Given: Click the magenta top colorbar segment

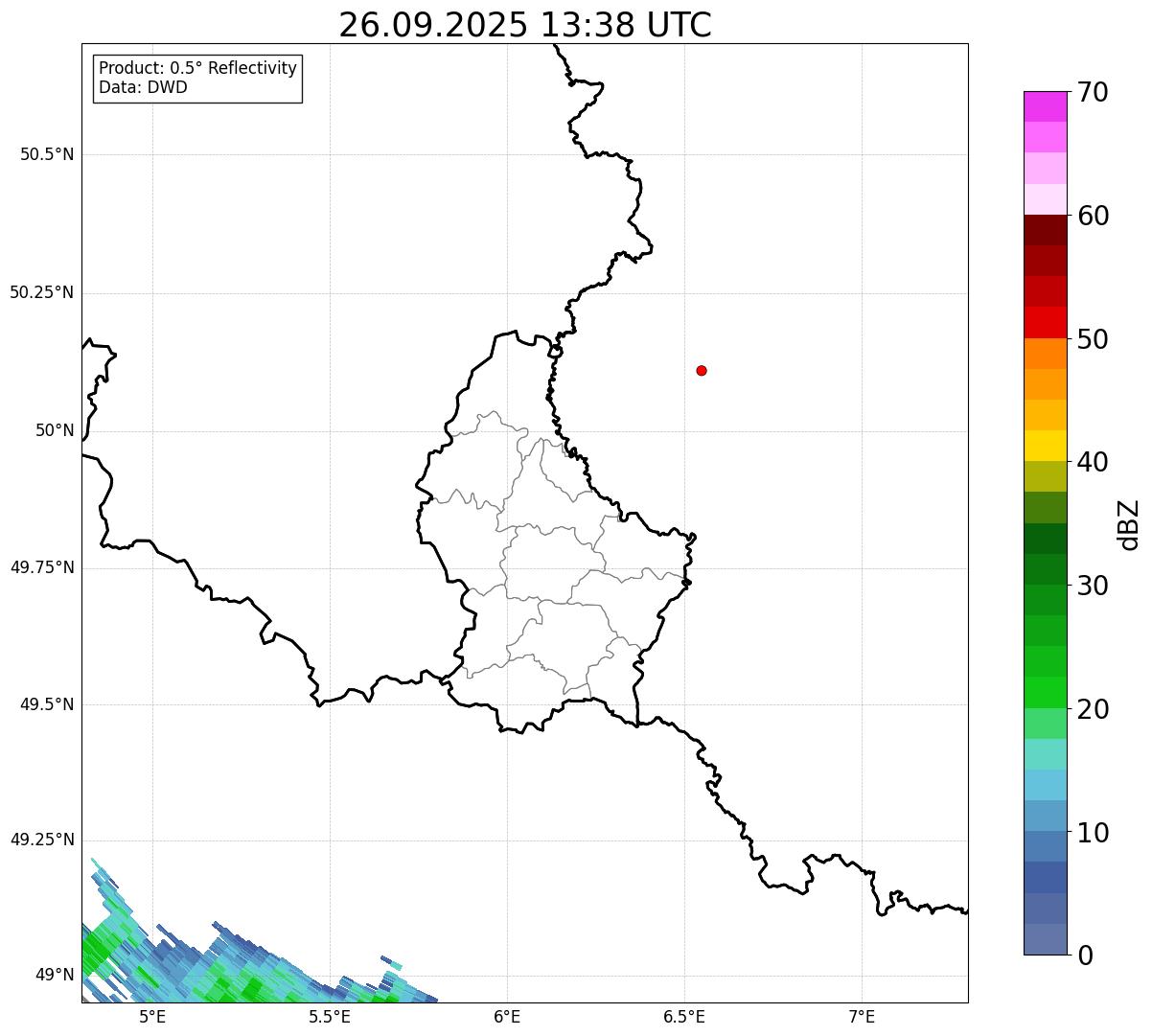Looking at the screenshot, I should [x=1045, y=106].
